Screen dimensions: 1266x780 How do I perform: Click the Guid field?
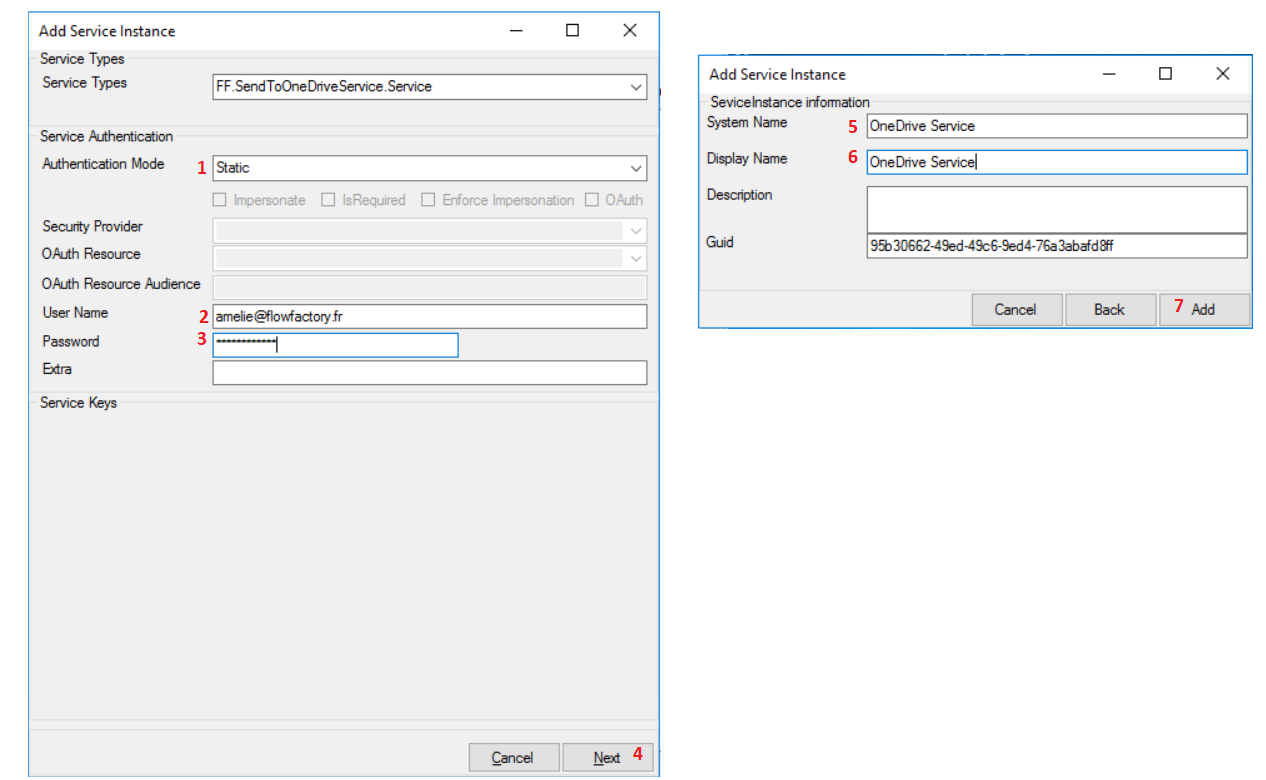click(x=1056, y=246)
